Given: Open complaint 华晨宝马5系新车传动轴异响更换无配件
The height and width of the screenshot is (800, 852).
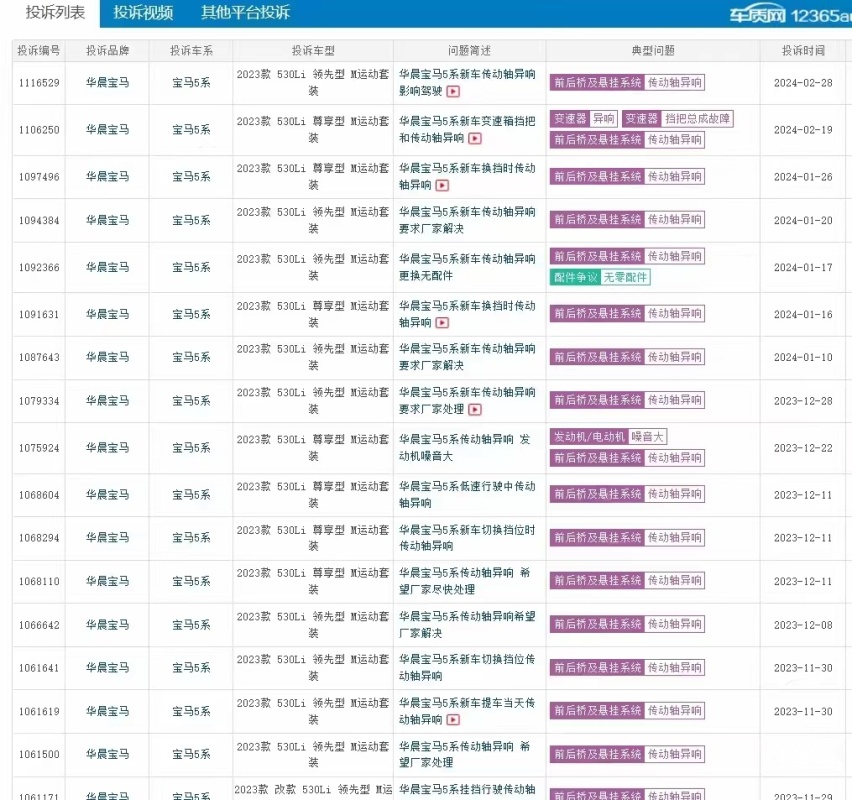Looking at the screenshot, I should tap(467, 267).
